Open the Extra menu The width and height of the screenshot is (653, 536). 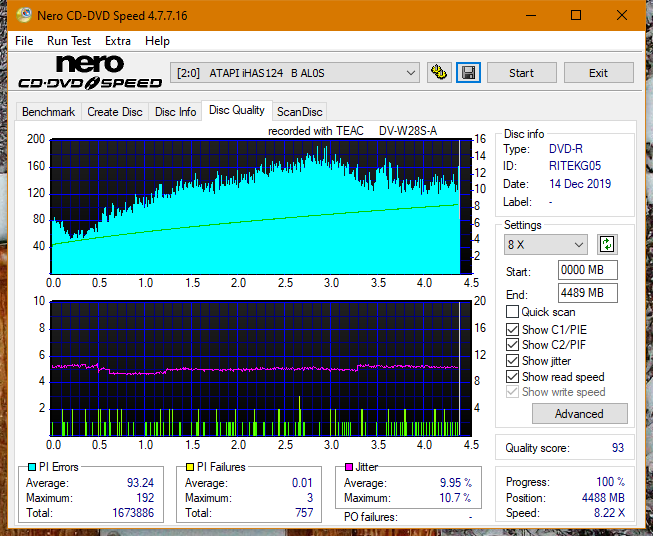pyautogui.click(x=118, y=41)
